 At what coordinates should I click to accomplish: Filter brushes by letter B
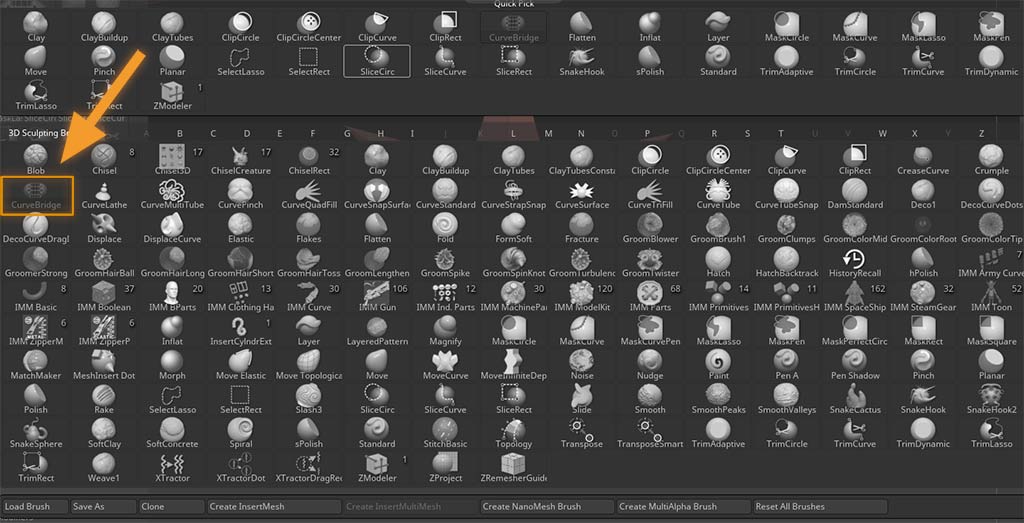click(x=180, y=133)
